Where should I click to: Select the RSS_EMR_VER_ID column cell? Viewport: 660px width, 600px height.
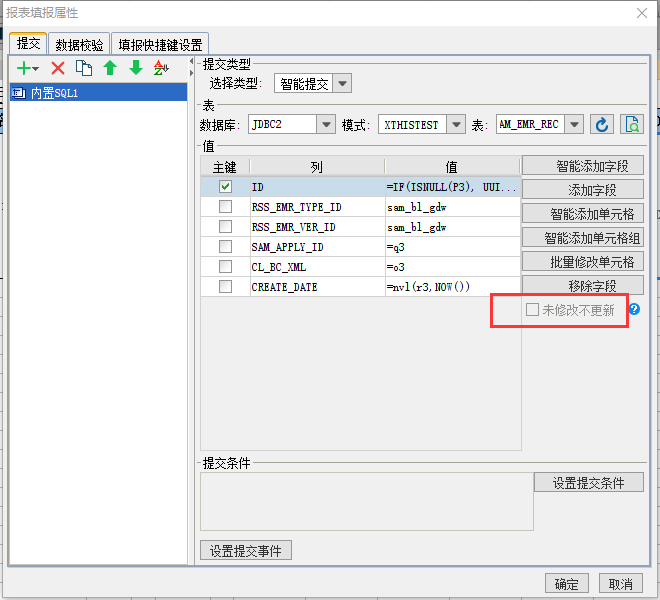point(318,227)
